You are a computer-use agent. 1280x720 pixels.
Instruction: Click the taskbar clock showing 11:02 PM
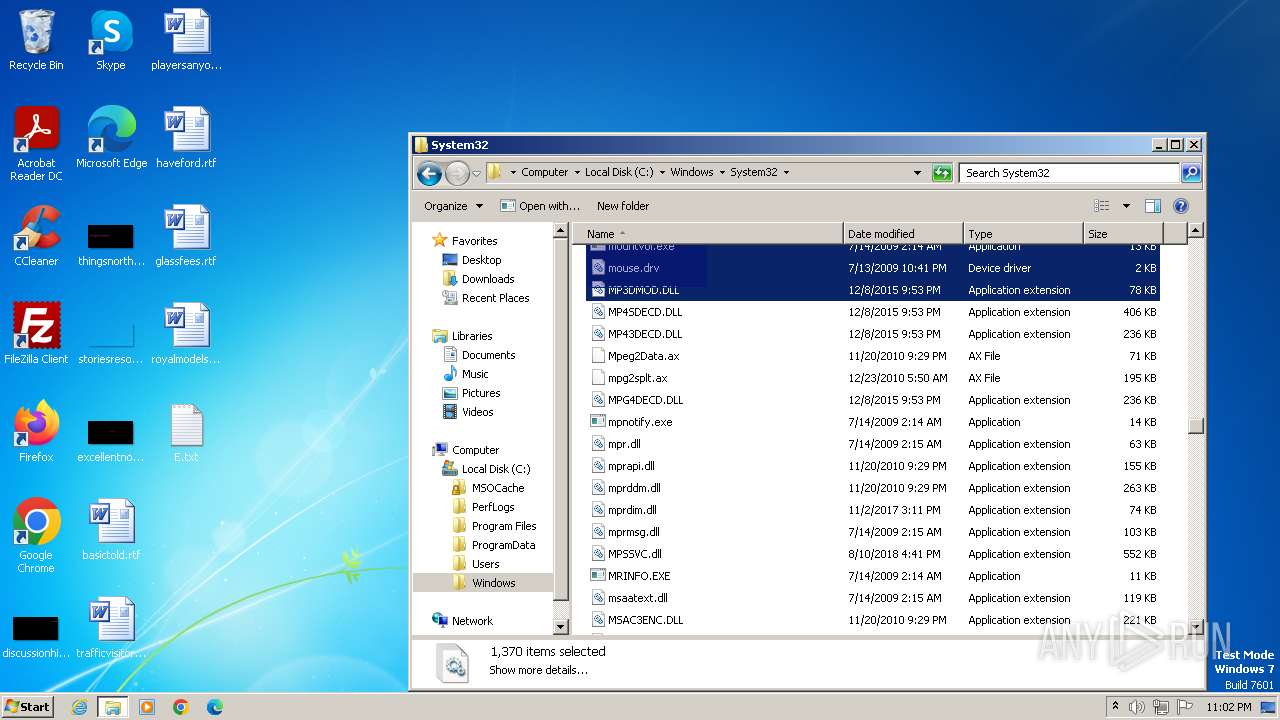1228,707
